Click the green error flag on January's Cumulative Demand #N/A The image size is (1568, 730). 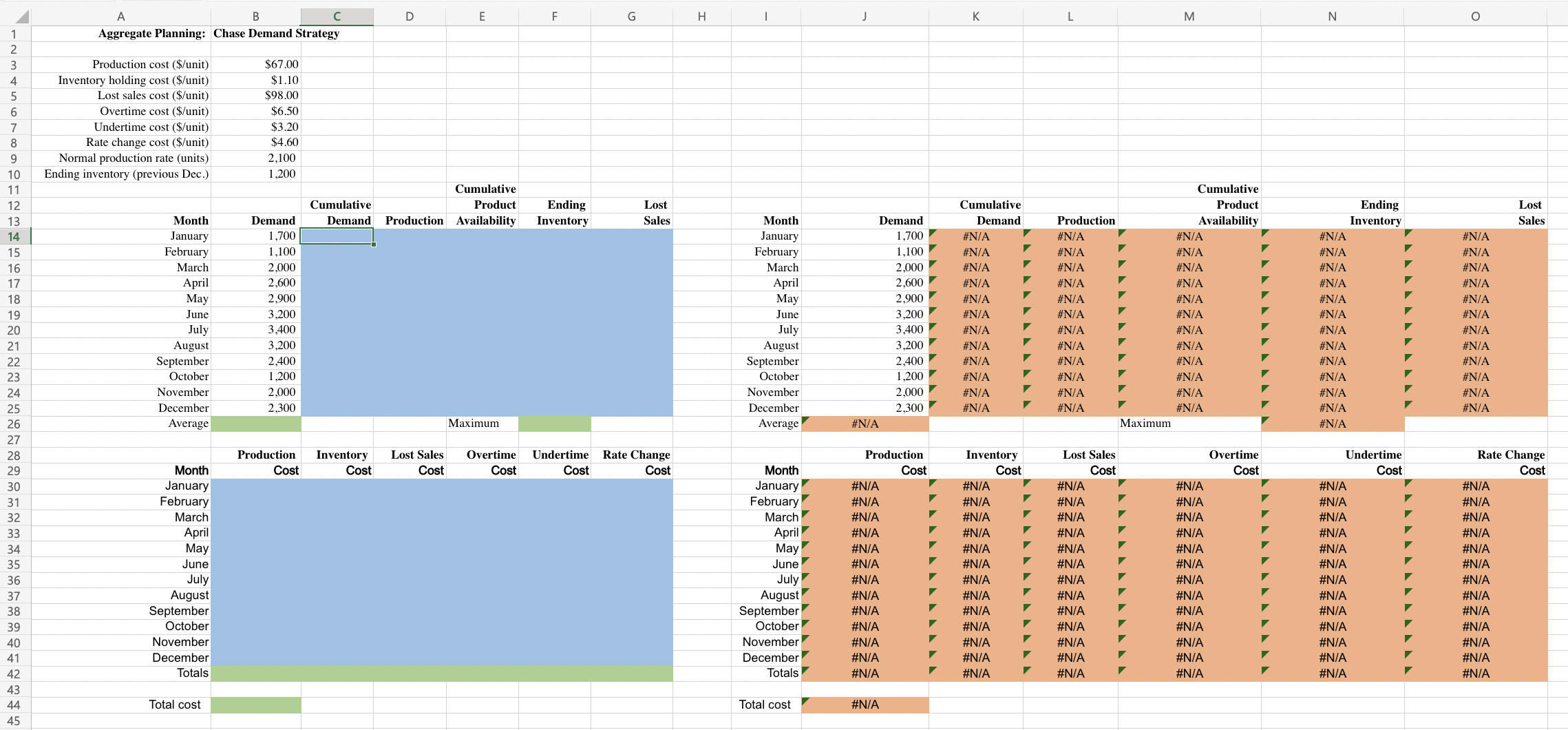[x=934, y=231]
